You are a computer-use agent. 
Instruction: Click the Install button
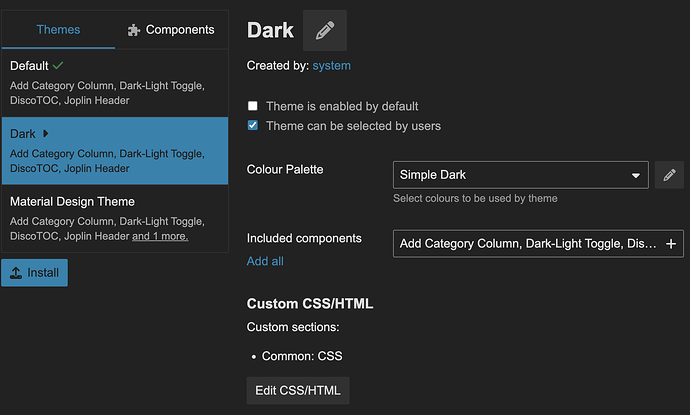tap(34, 273)
